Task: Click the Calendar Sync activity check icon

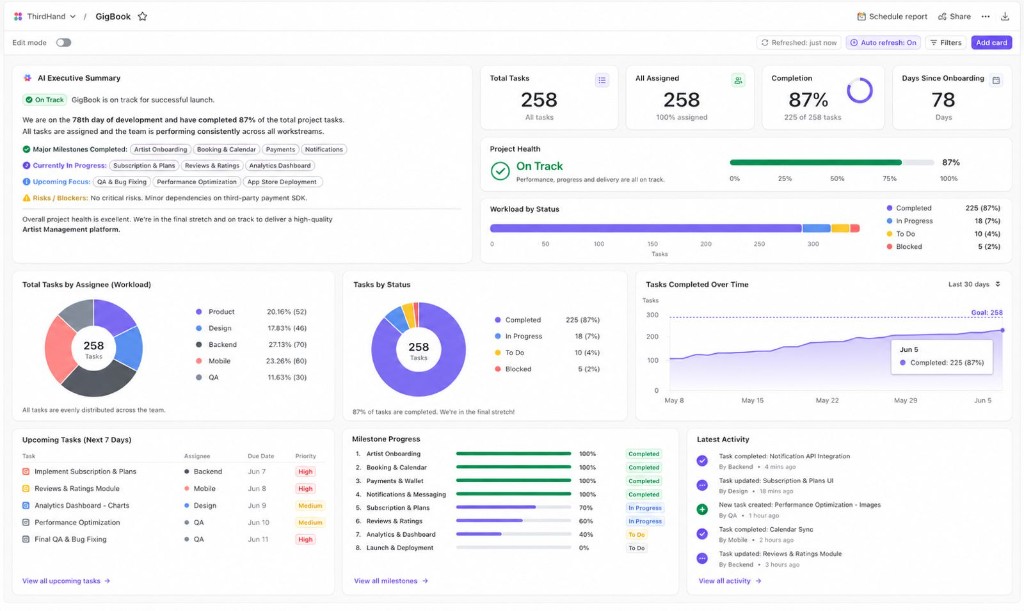Action: 702,534
